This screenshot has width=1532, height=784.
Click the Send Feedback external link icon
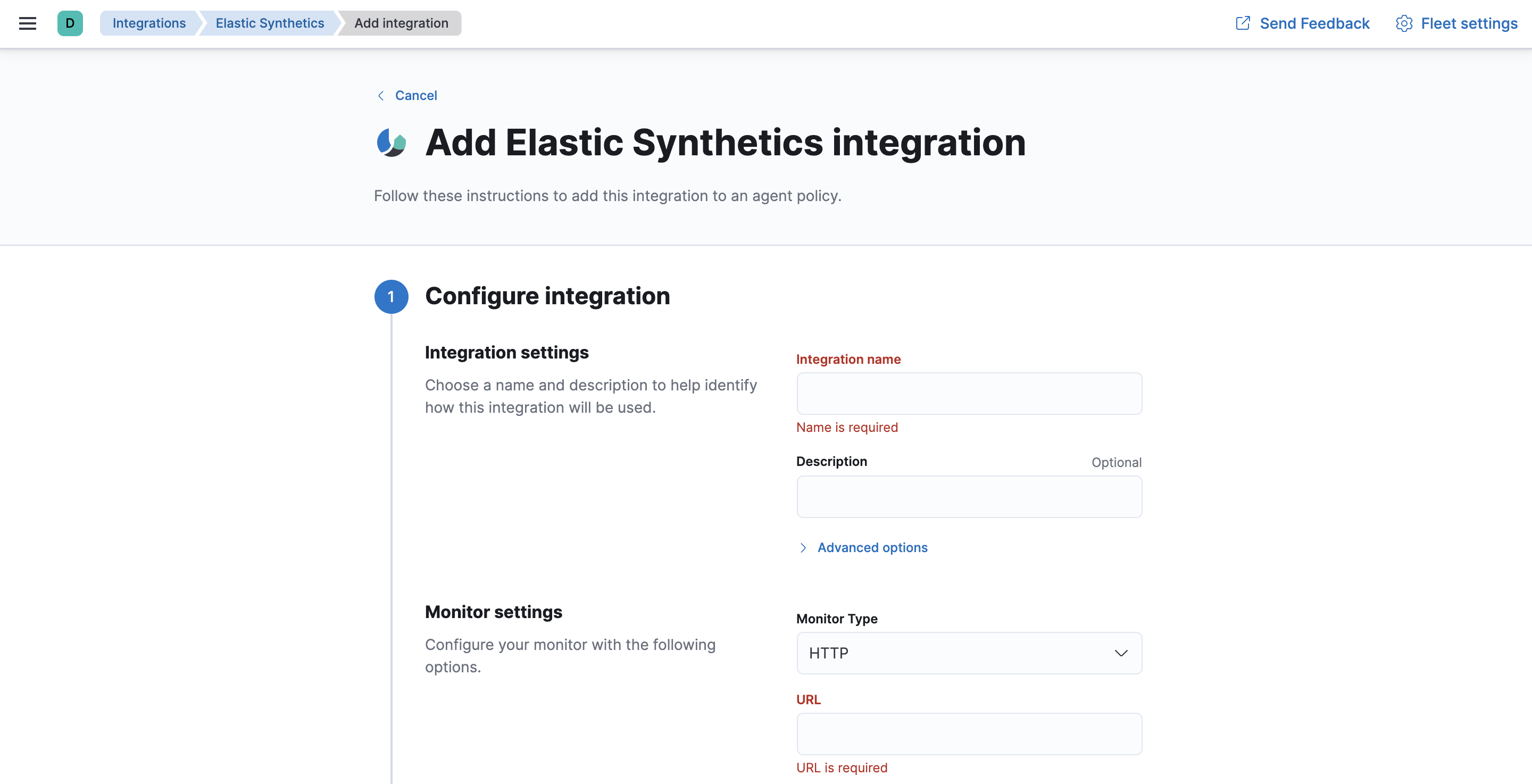coord(1243,23)
